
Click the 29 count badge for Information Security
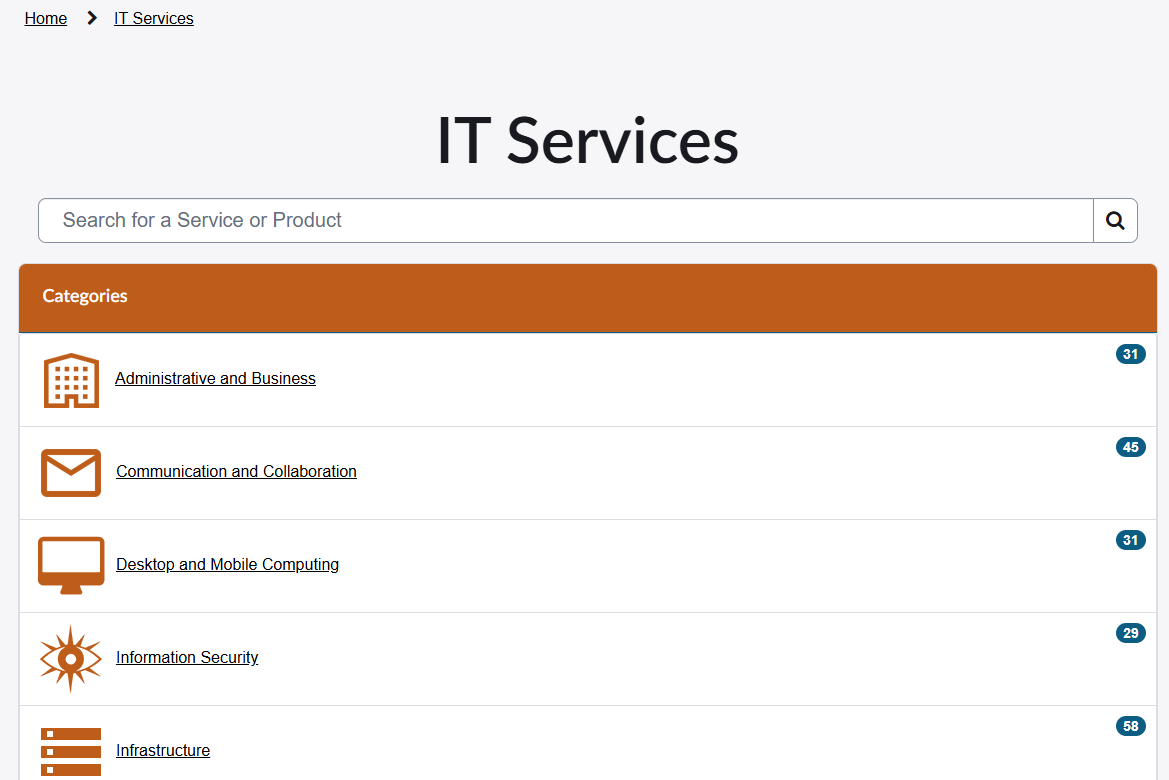click(1130, 633)
